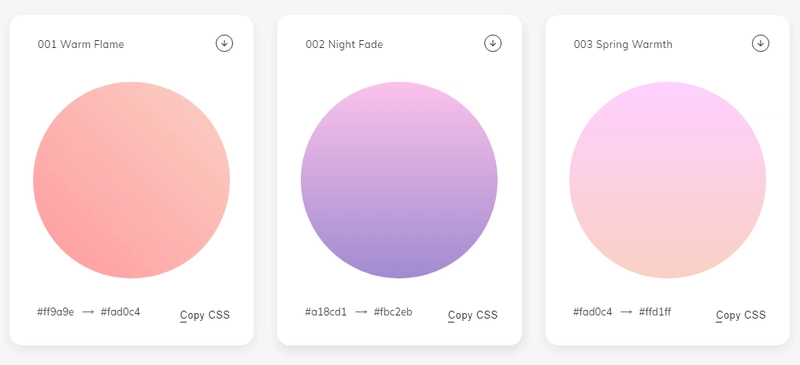800x365 pixels.
Task: Copy hex code #fbc2eb
Action: pos(393,312)
